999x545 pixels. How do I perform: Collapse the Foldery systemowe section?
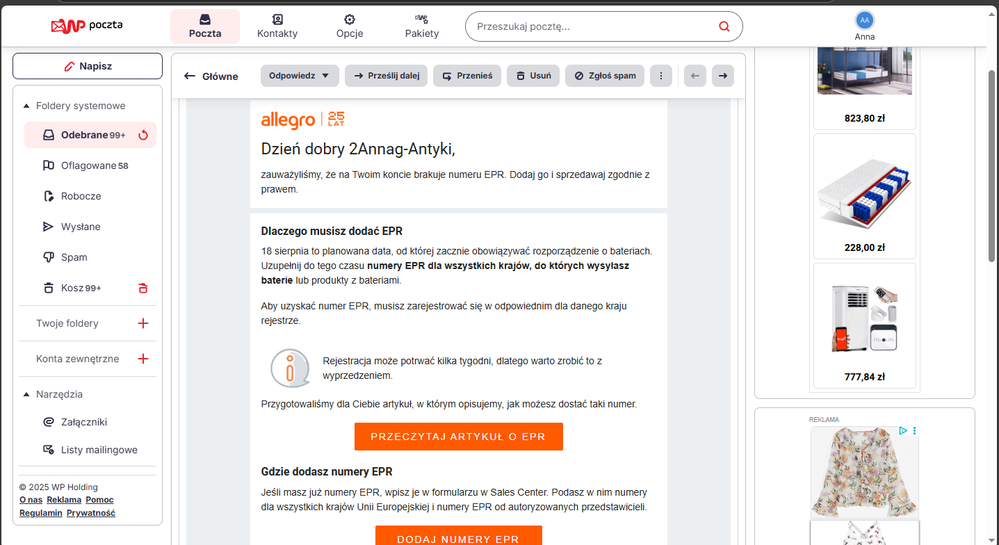[x=26, y=106]
